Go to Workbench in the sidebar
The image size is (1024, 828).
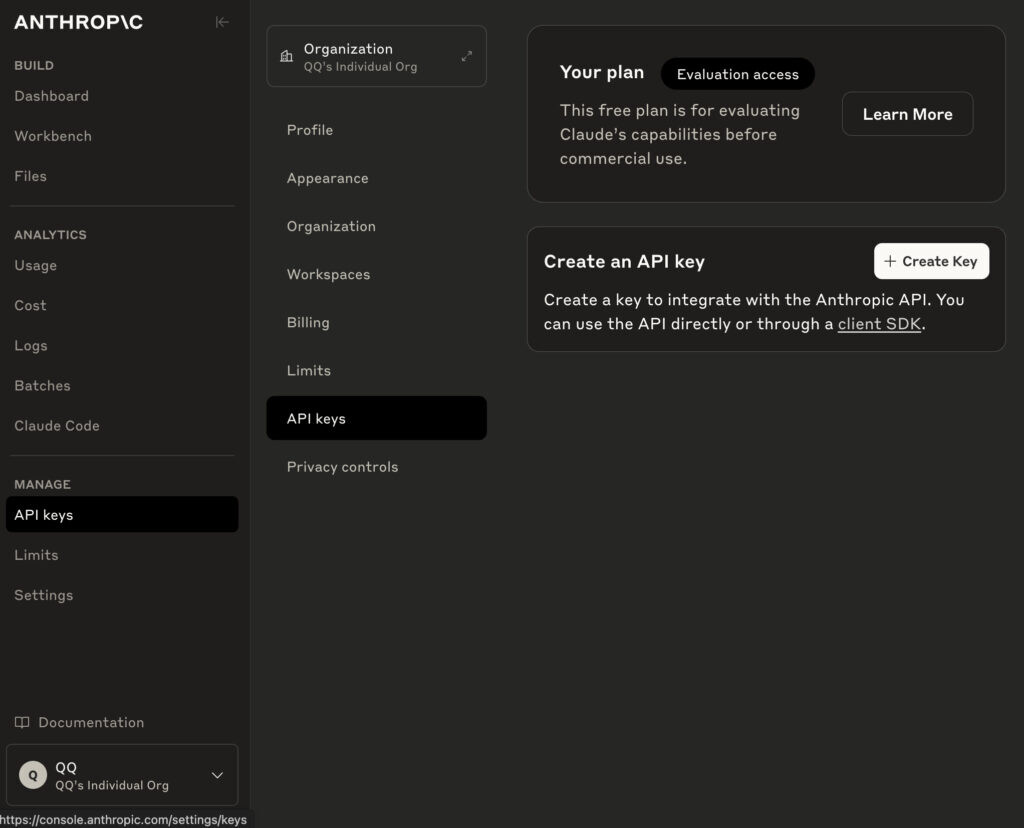click(53, 136)
